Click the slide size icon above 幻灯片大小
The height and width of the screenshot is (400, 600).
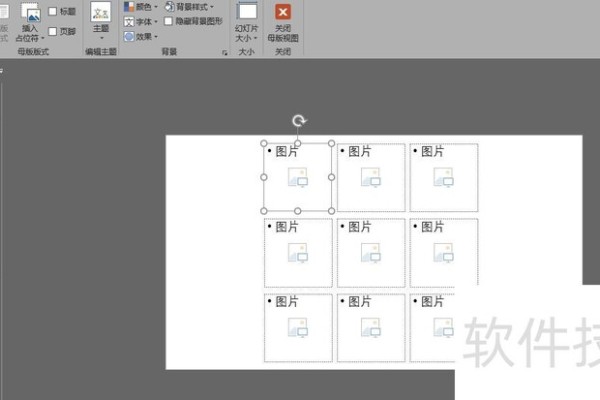click(x=247, y=11)
